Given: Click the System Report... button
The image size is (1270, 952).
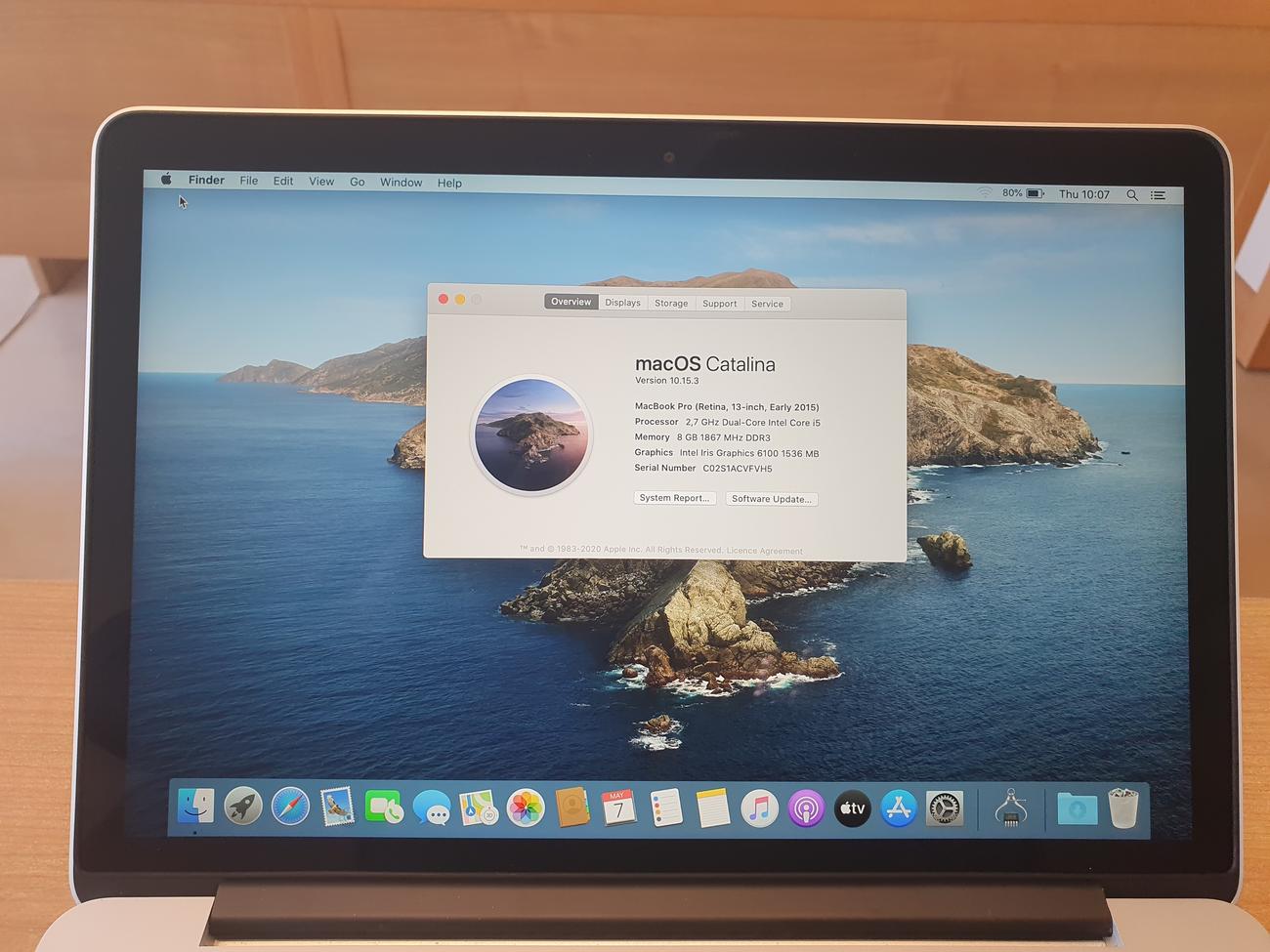Looking at the screenshot, I should 674,498.
